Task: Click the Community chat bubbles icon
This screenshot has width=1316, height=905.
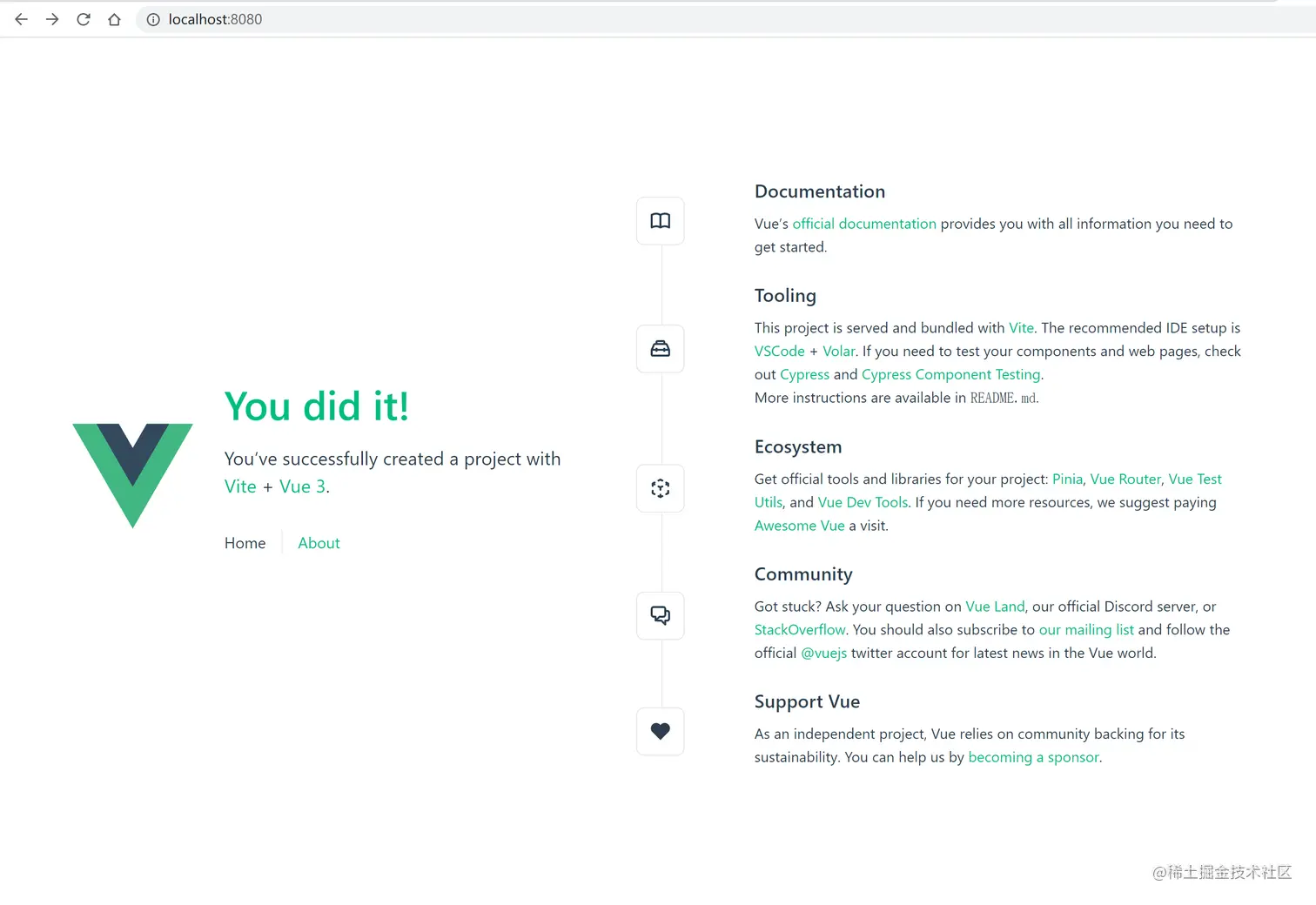Action: (661, 616)
